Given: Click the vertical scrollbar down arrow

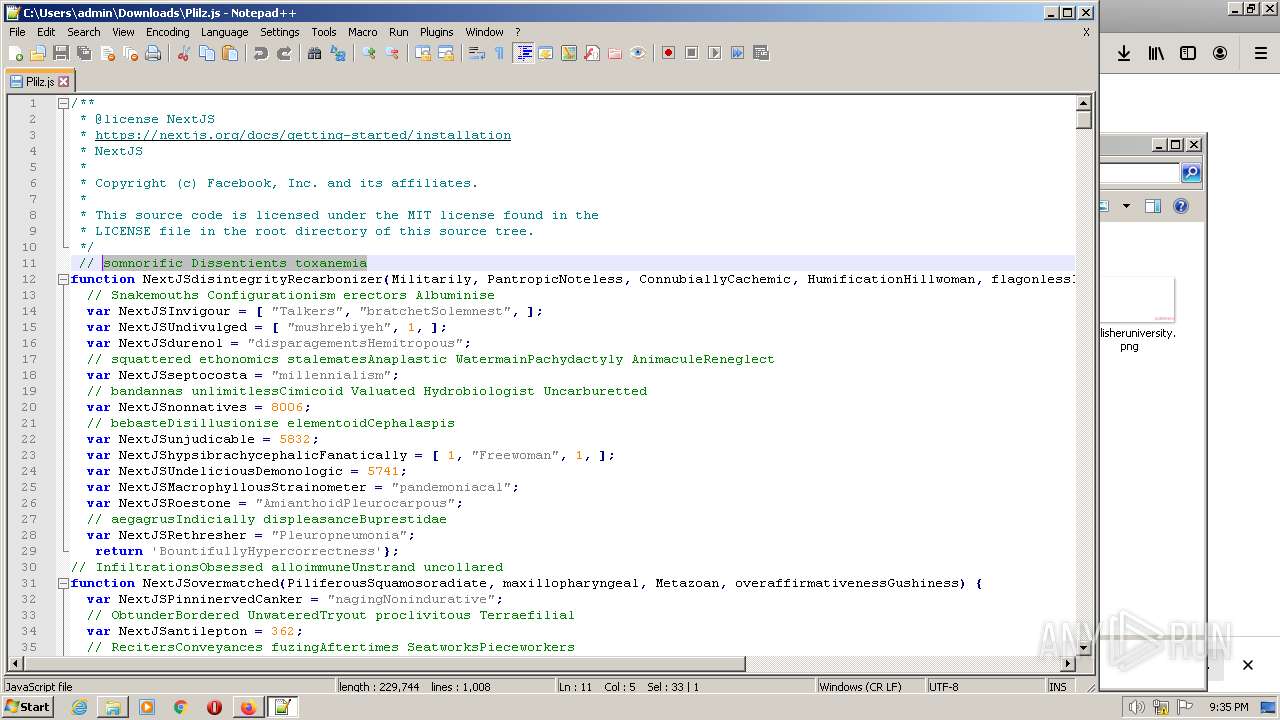Looking at the screenshot, I should point(1083,646).
